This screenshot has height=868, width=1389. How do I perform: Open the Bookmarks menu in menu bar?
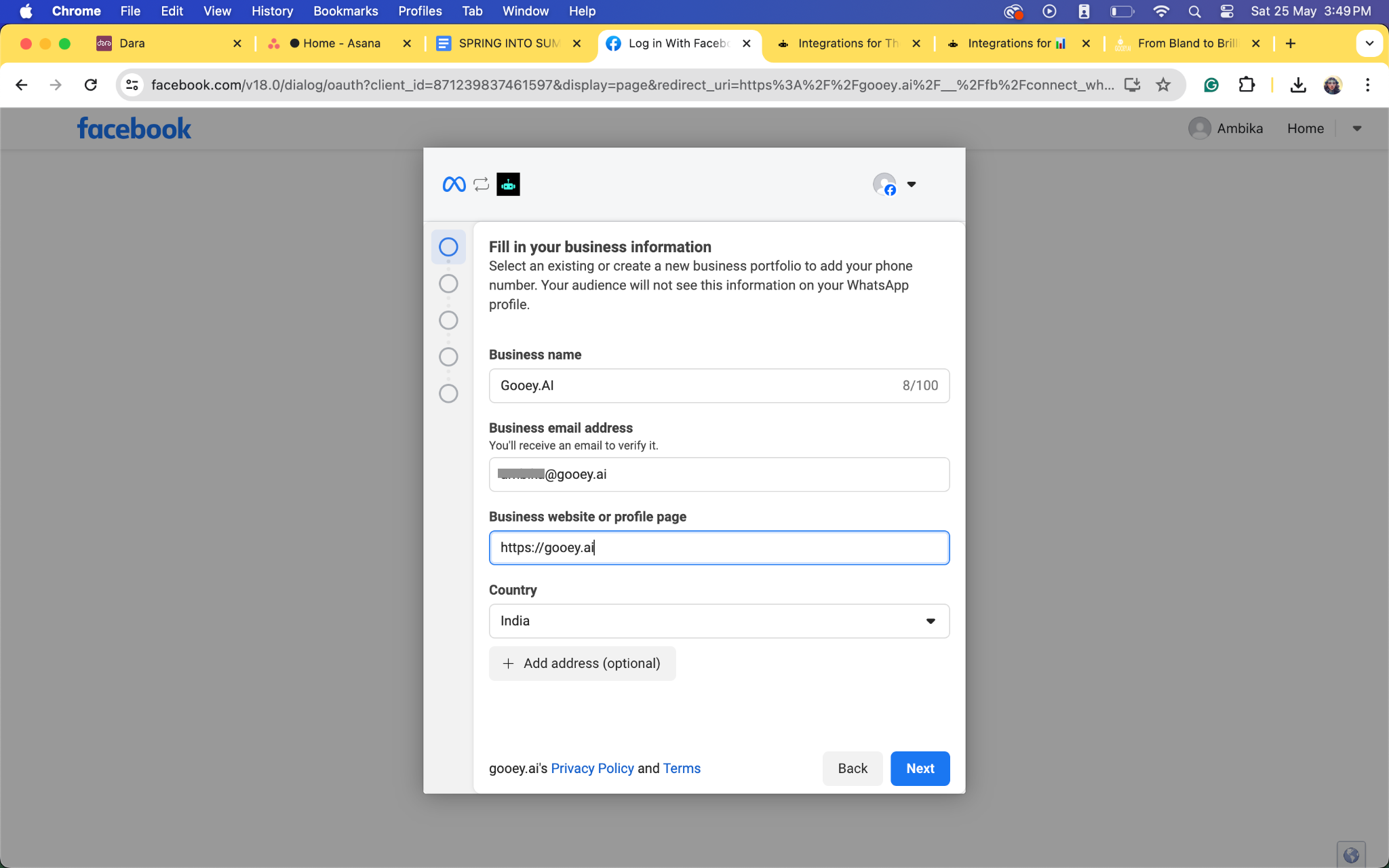345,11
